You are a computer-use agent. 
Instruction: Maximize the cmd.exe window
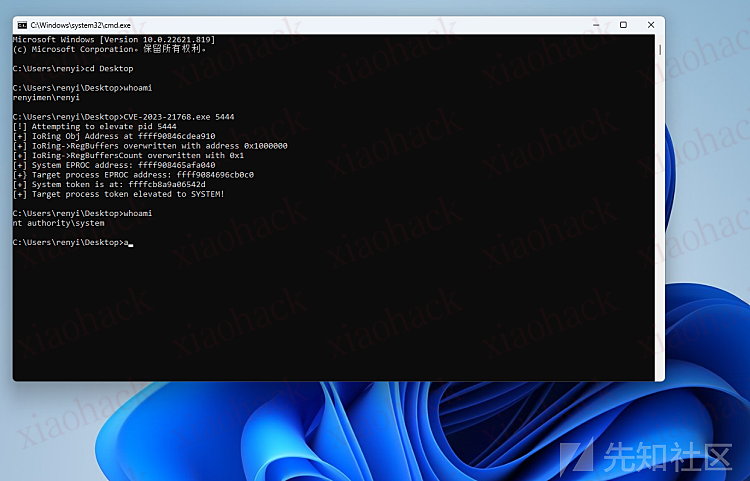click(x=623, y=25)
